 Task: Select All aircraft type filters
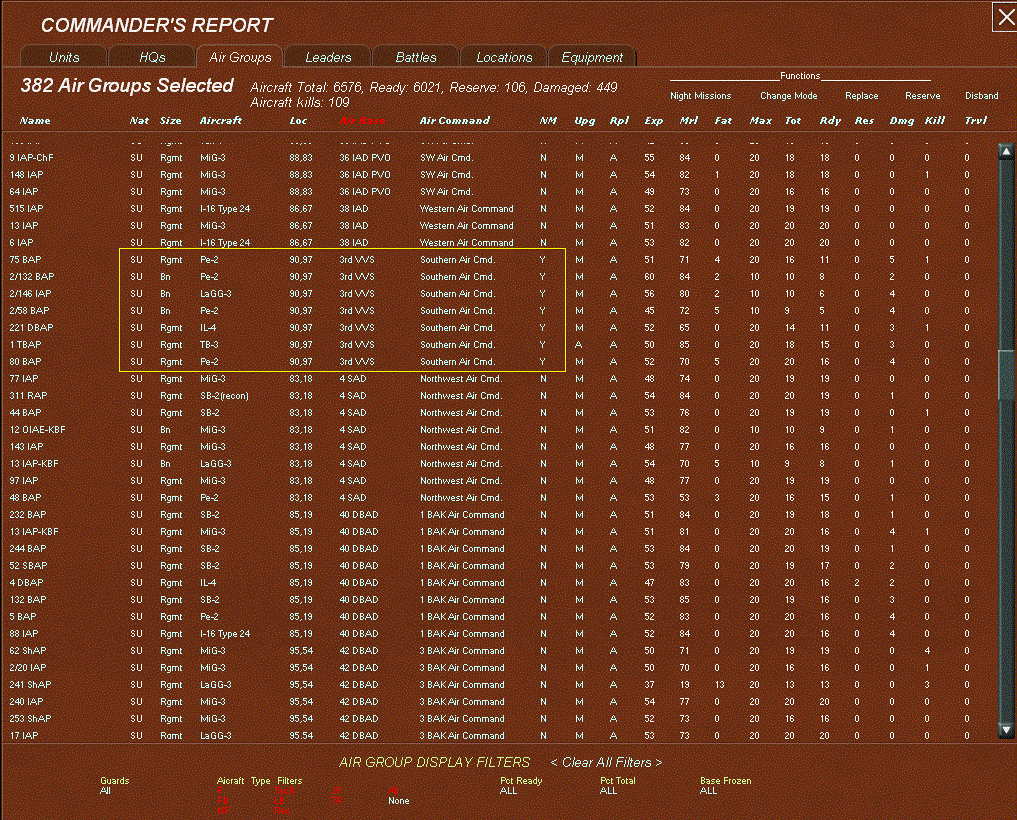(393, 791)
